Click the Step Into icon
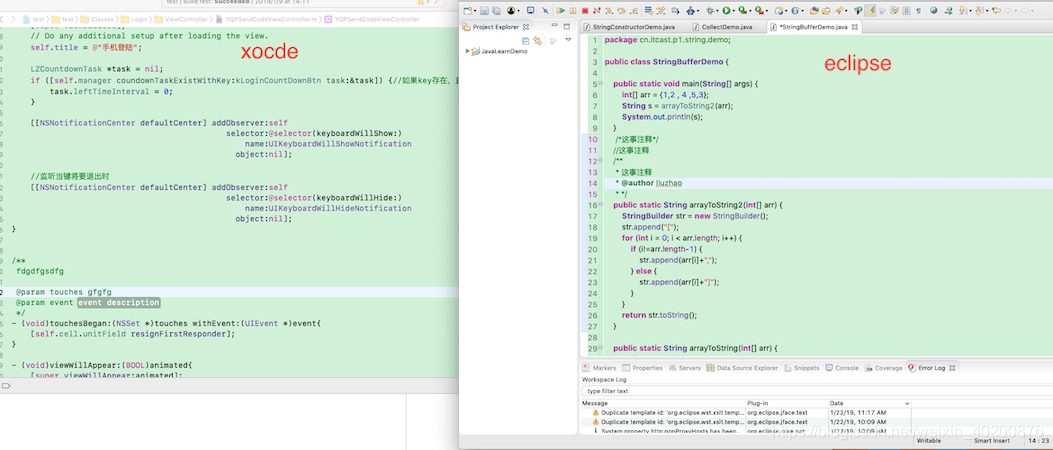Screen dimensions: 1053x450 609,11
